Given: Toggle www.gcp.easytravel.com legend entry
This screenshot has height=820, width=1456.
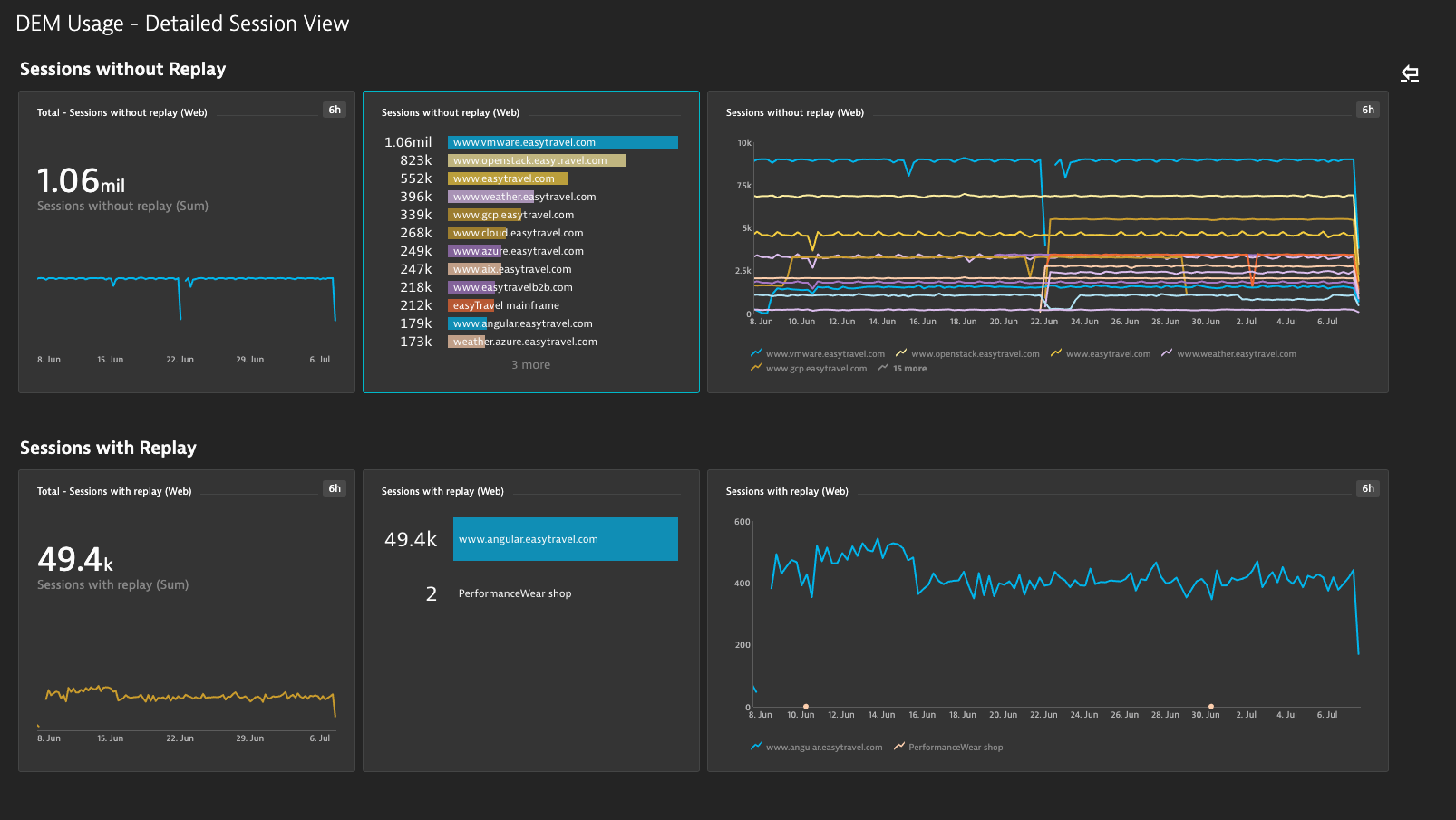Looking at the screenshot, I should pyautogui.click(x=809, y=369).
